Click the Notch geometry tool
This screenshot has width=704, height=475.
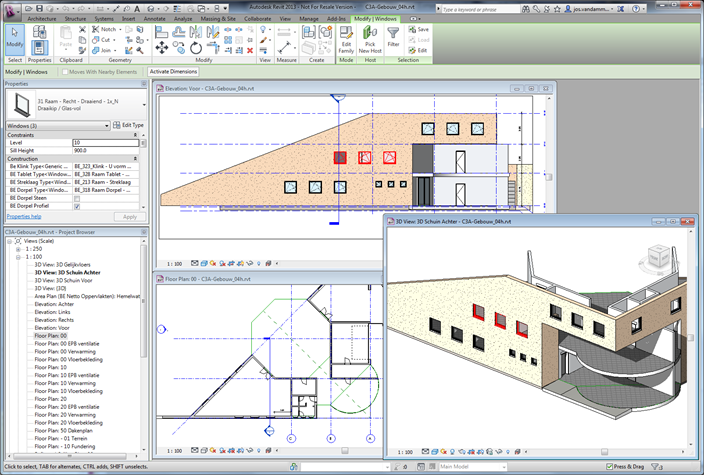coord(106,29)
